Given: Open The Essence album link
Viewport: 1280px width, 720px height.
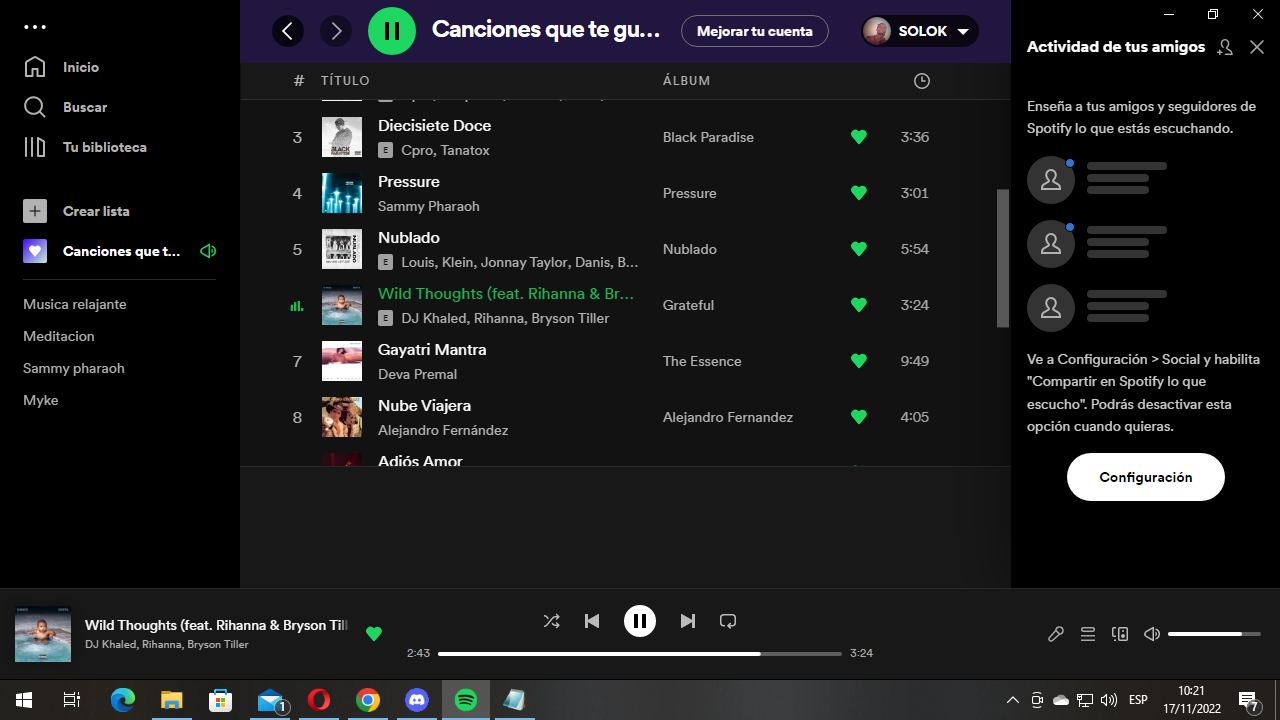Looking at the screenshot, I should (702, 361).
